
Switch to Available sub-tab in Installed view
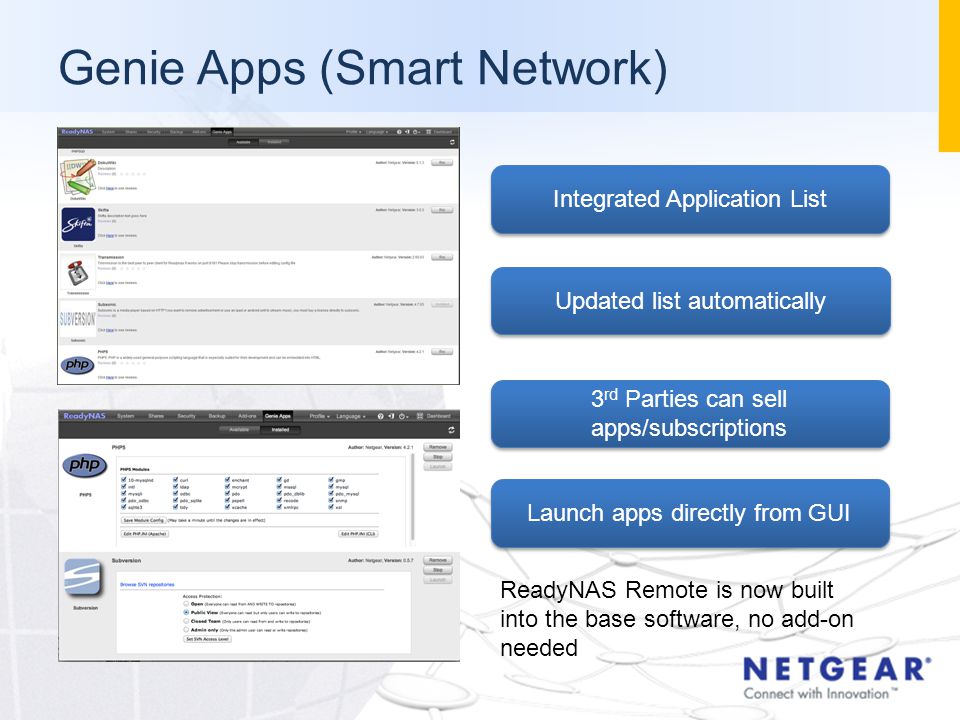click(x=239, y=430)
